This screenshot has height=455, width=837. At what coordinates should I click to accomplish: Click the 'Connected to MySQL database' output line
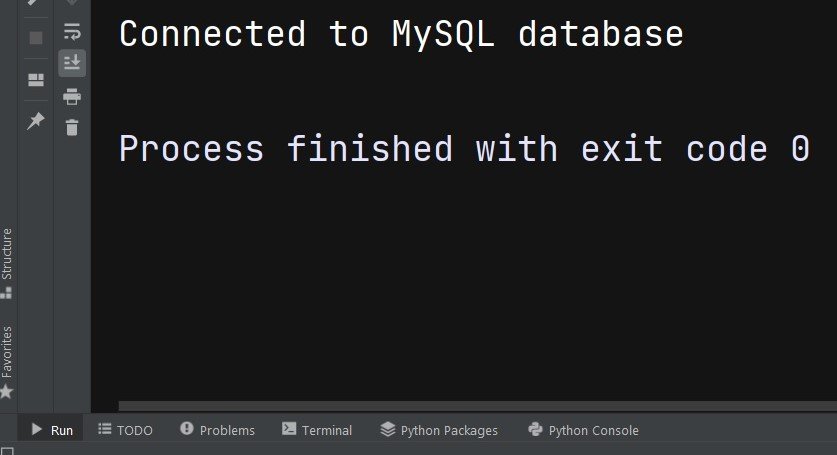(x=401, y=34)
